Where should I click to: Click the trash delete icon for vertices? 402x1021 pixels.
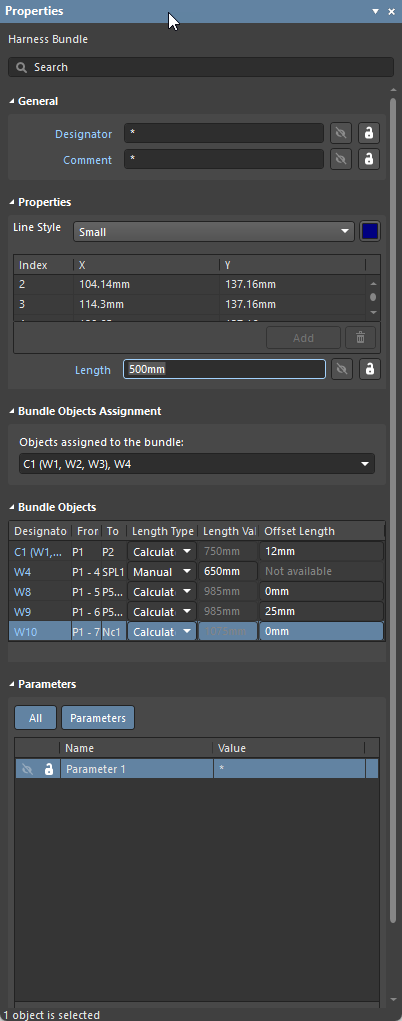pyautogui.click(x=360, y=338)
